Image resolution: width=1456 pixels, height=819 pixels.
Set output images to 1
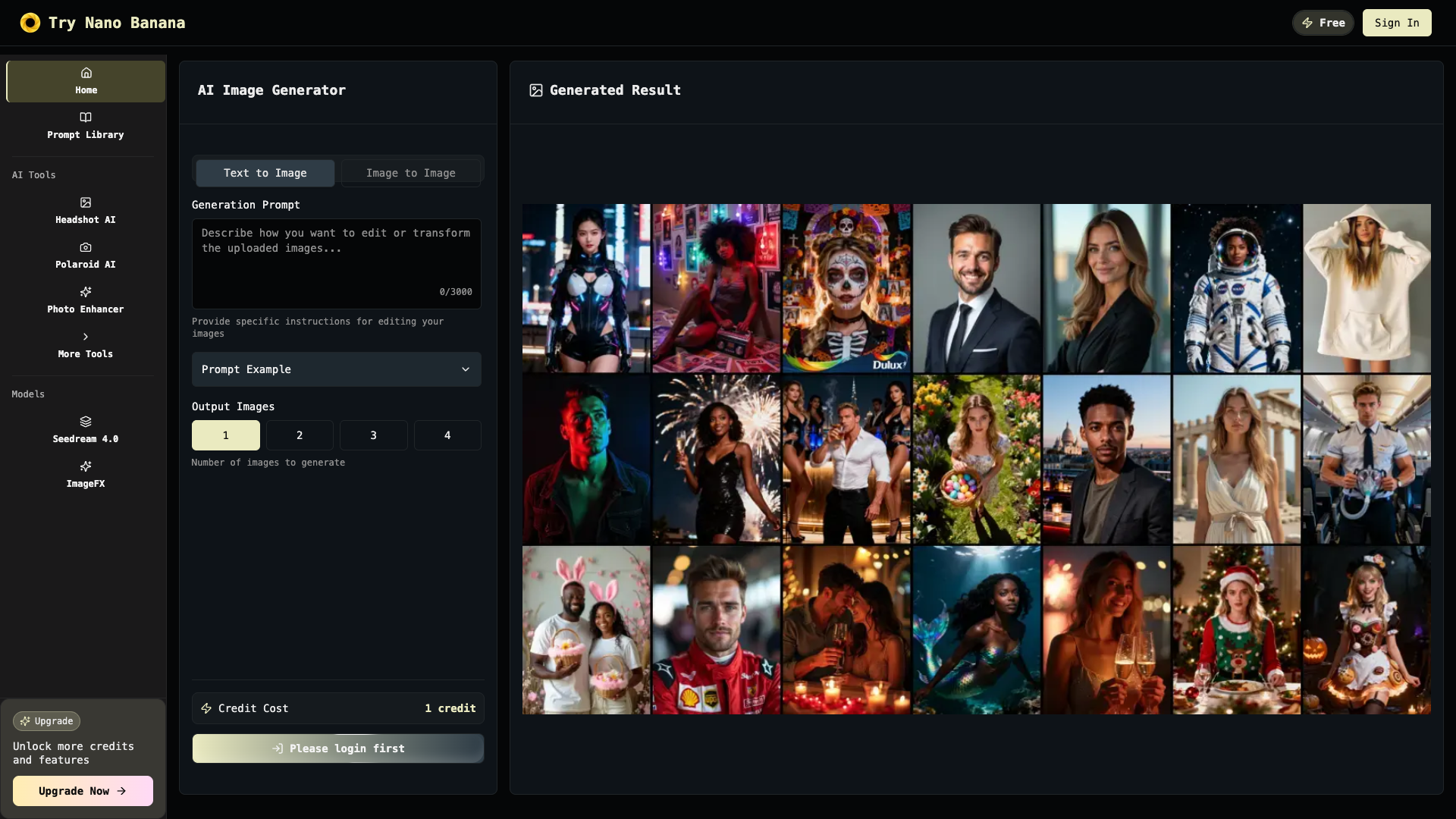225,435
